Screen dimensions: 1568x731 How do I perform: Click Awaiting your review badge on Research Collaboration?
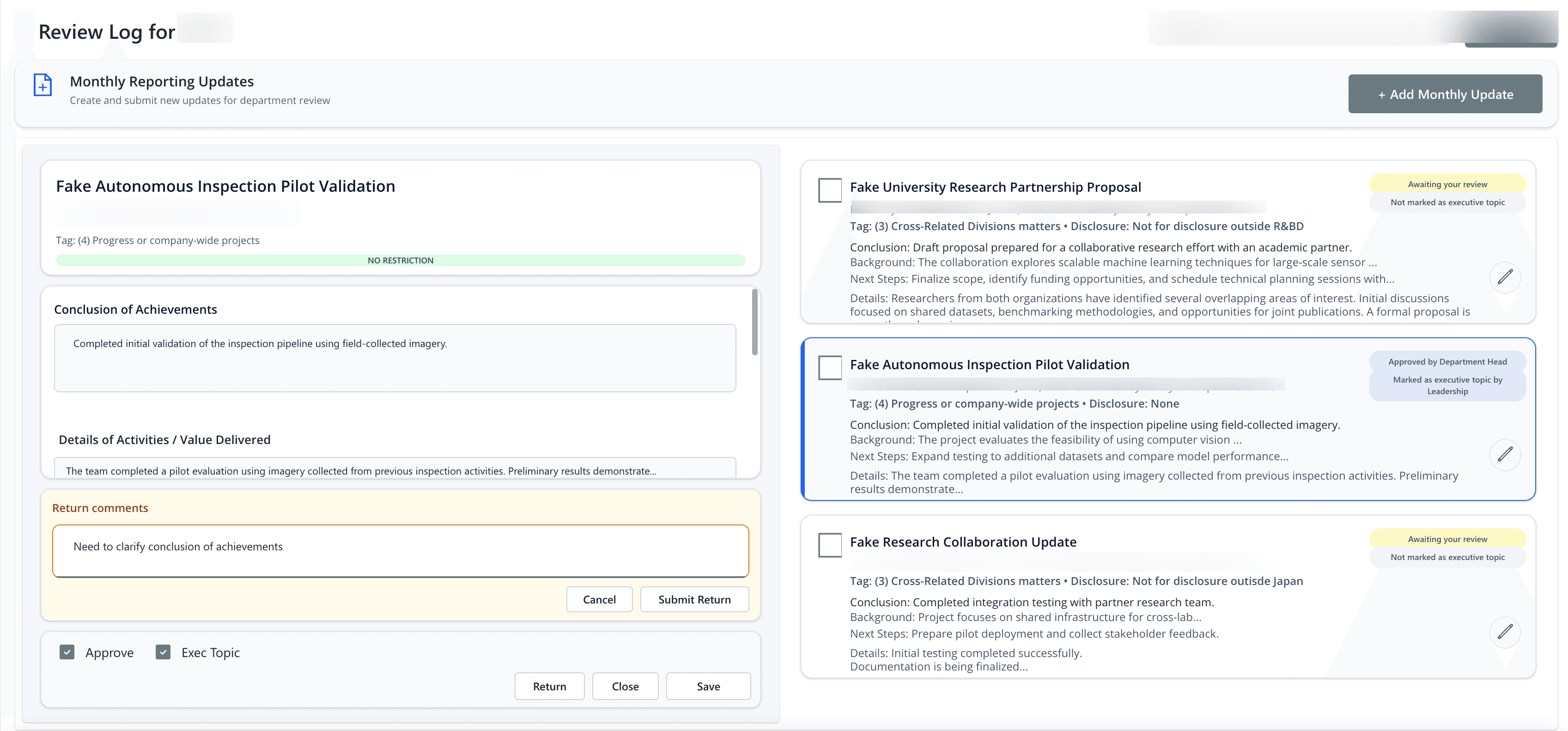pos(1447,539)
